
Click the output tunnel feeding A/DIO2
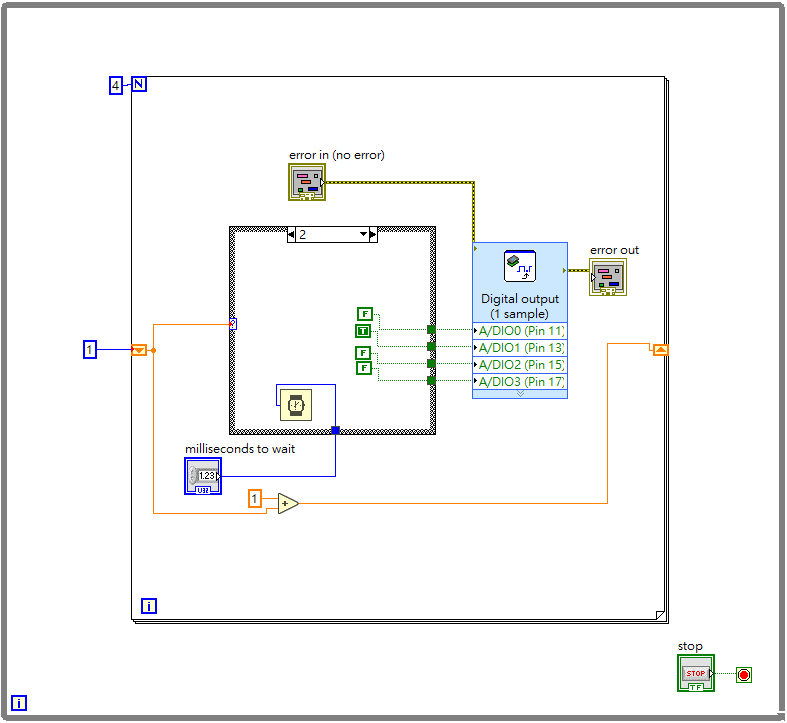[431, 364]
